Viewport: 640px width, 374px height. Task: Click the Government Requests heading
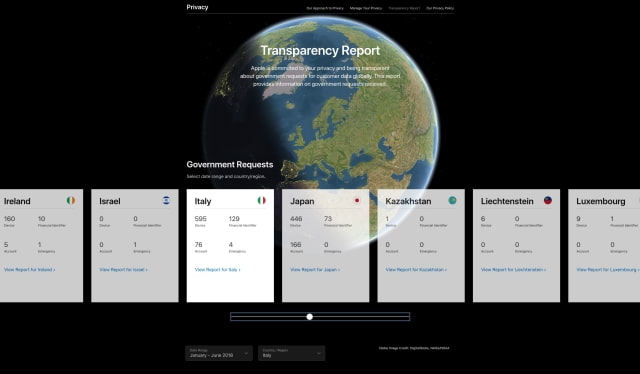(230, 165)
